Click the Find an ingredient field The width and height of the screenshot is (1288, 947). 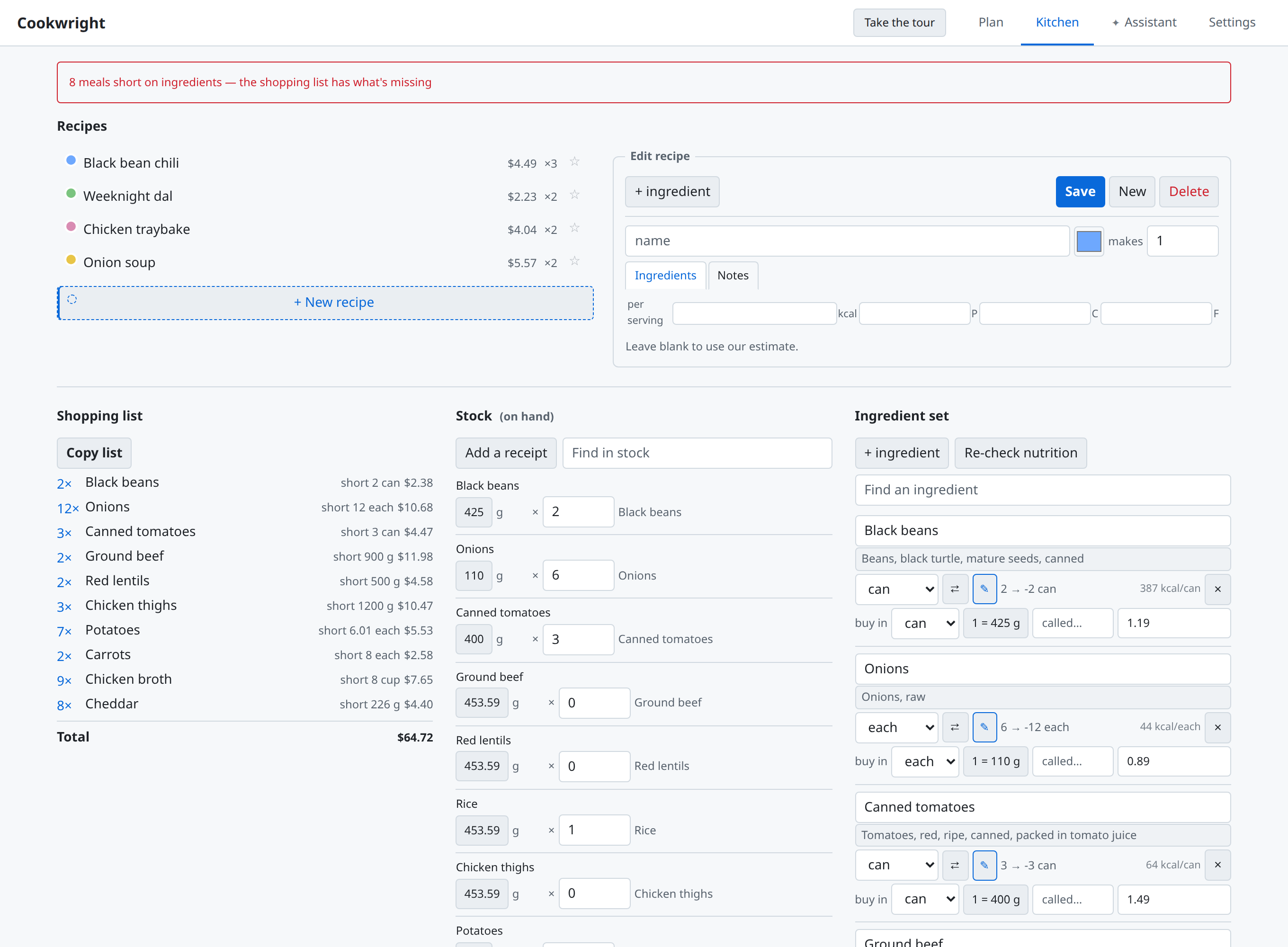[1043, 490]
